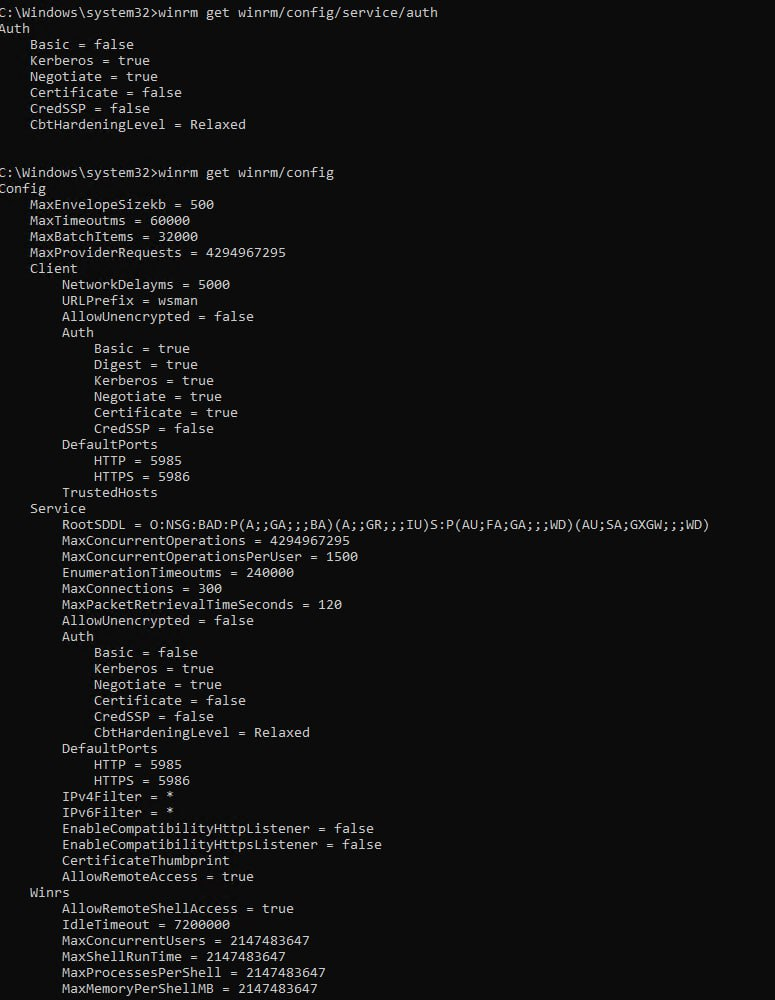
Task: Click the EnableCompatibilityHttpsListener = false line
Action: [x=222, y=844]
